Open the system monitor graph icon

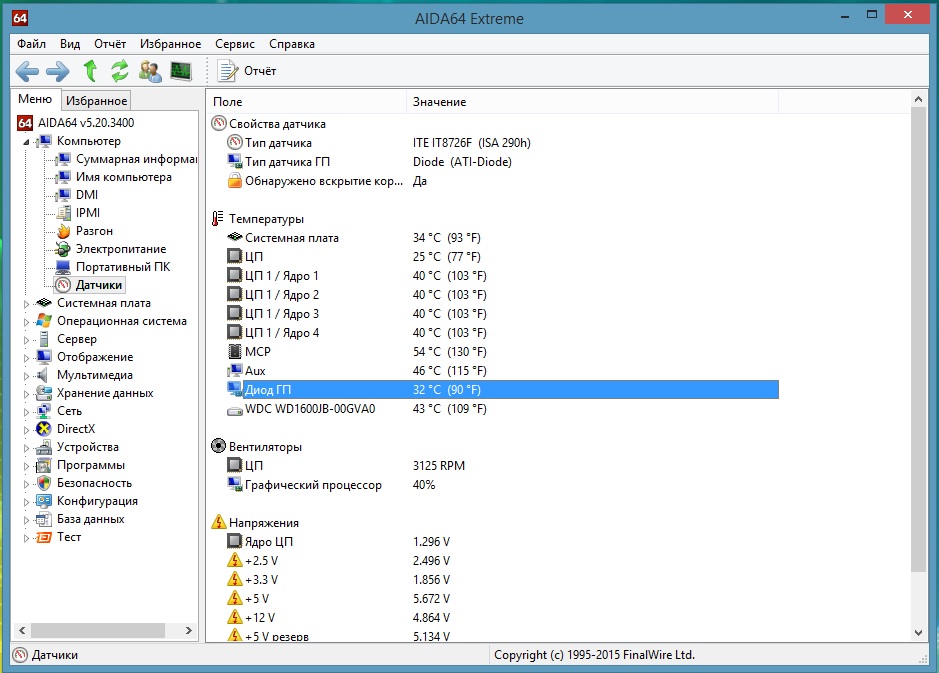(x=180, y=70)
